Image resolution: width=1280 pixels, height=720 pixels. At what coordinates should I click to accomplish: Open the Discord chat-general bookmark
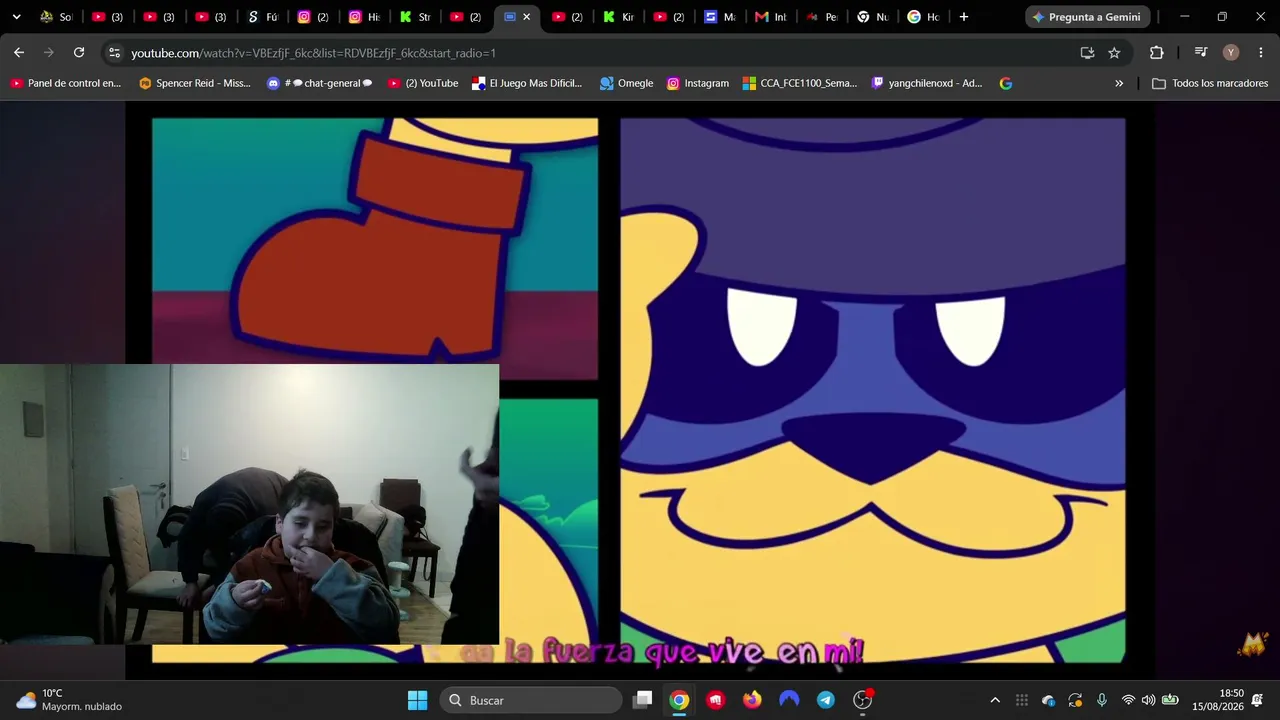pyautogui.click(x=320, y=83)
